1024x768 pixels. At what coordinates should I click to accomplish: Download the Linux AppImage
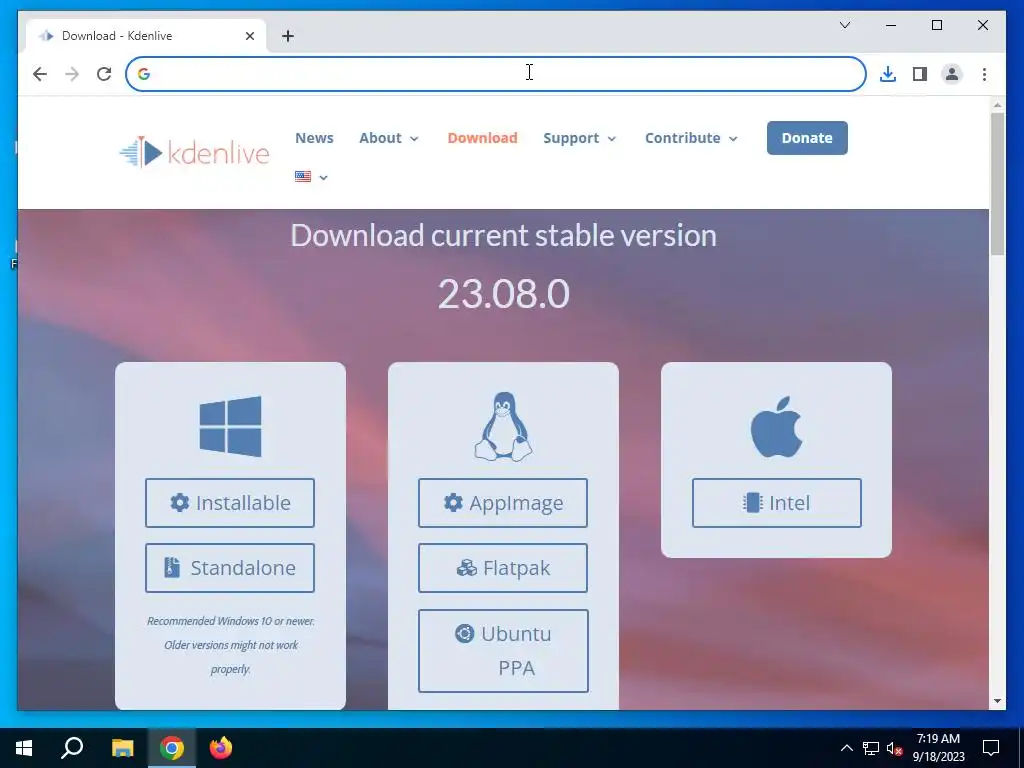point(503,503)
